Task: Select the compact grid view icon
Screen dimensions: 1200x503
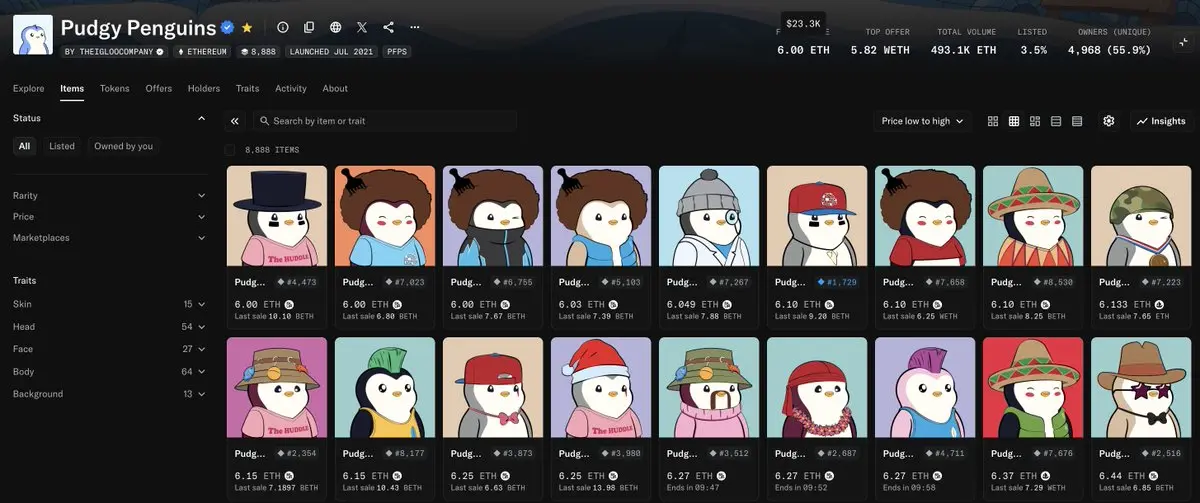Action: click(1014, 121)
